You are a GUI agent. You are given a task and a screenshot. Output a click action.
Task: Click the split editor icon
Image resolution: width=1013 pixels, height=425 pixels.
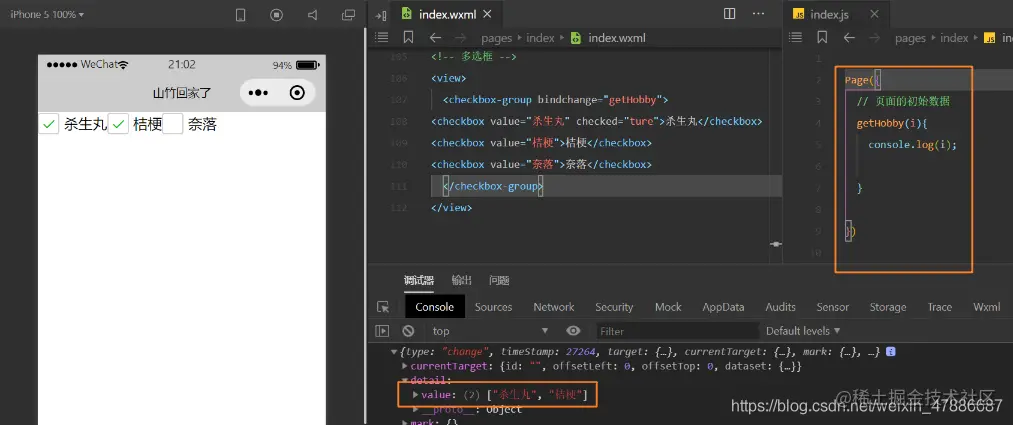tap(729, 14)
